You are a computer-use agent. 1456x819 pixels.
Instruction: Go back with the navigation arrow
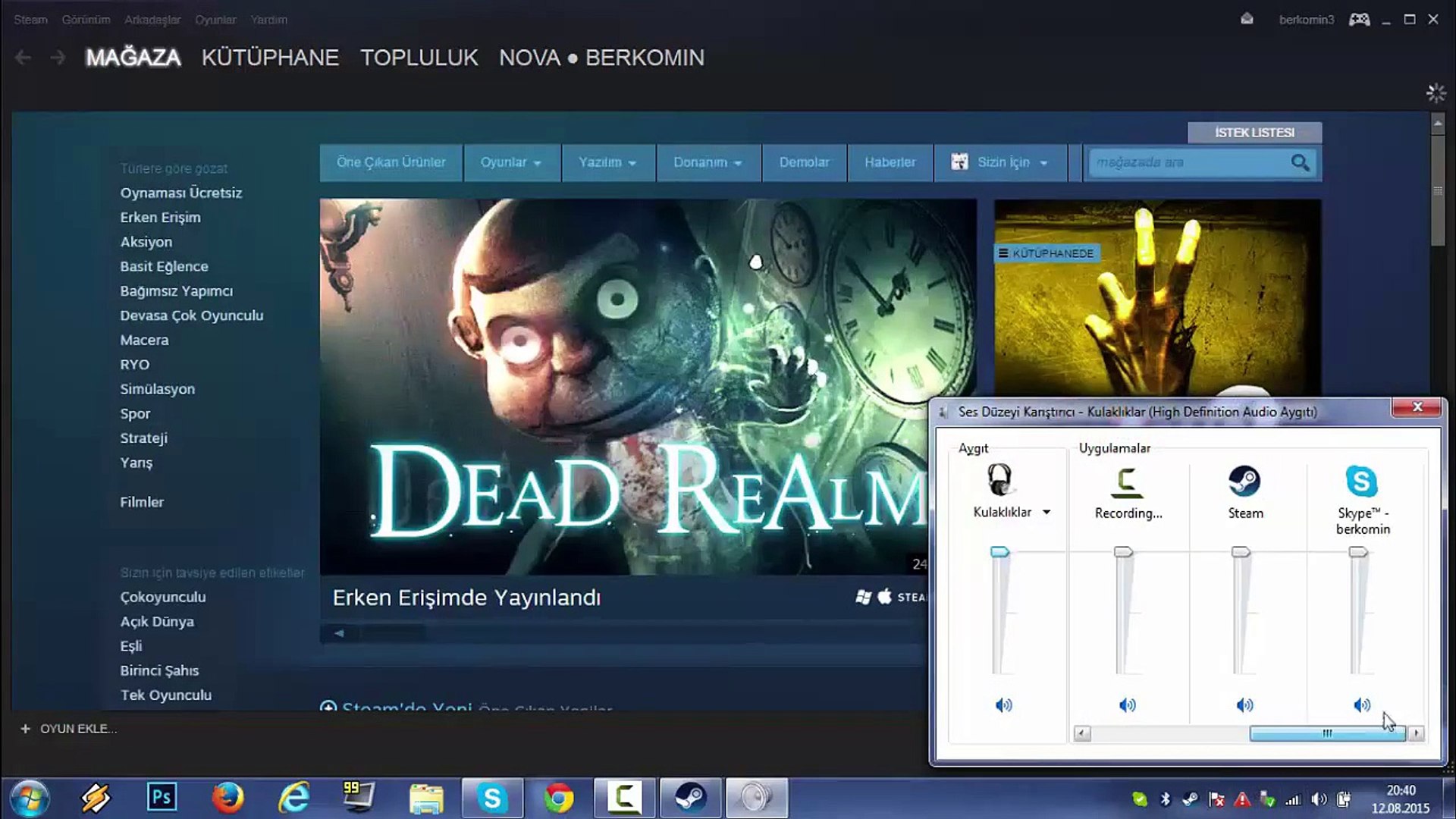(x=23, y=58)
